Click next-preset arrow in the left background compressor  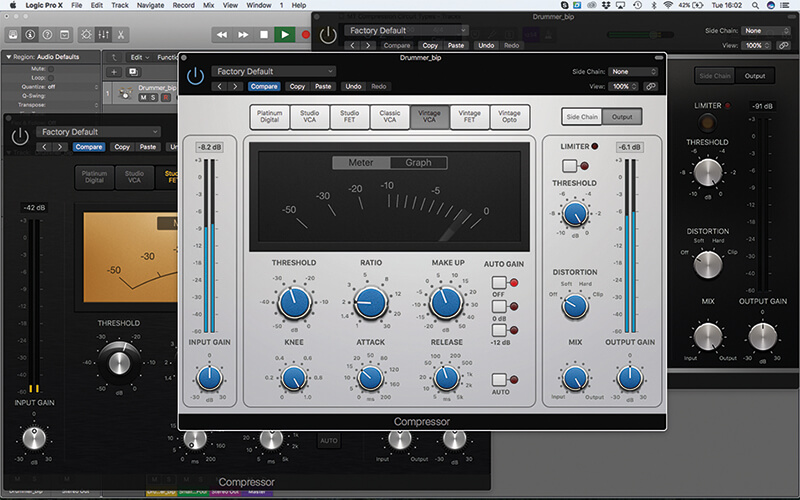(x=60, y=147)
